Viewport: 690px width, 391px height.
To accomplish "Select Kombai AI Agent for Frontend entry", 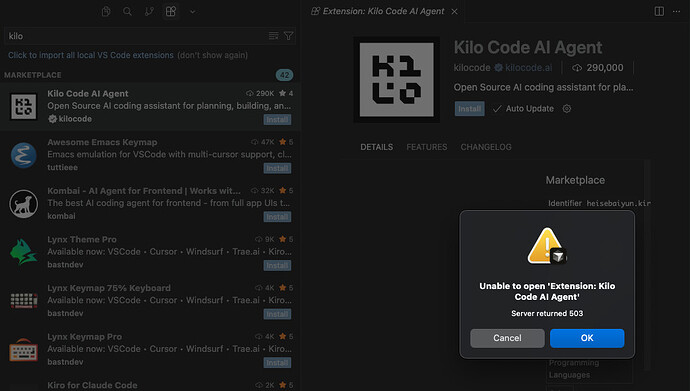I will (150, 203).
